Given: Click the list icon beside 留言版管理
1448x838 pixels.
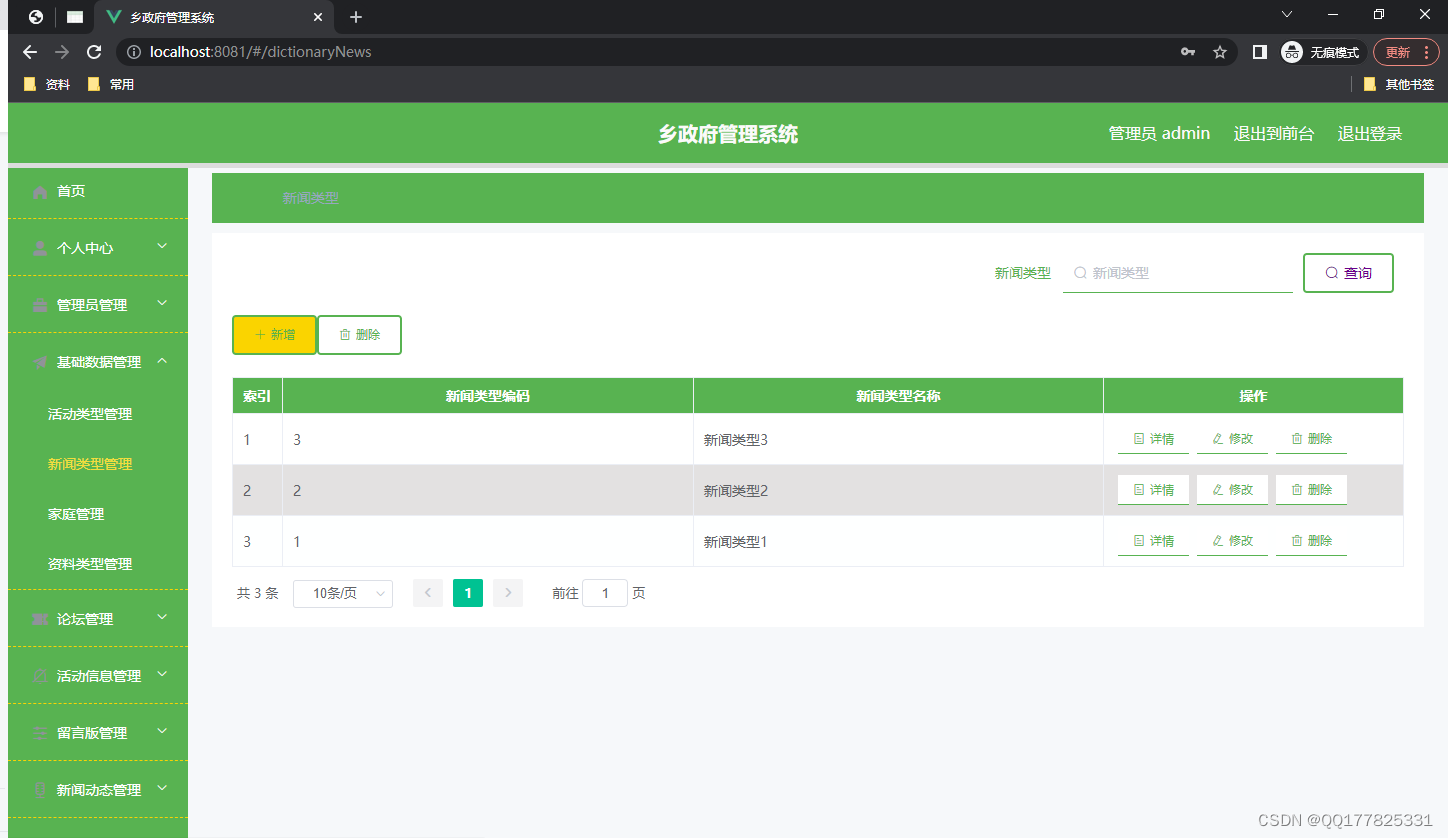Looking at the screenshot, I should (x=40, y=733).
